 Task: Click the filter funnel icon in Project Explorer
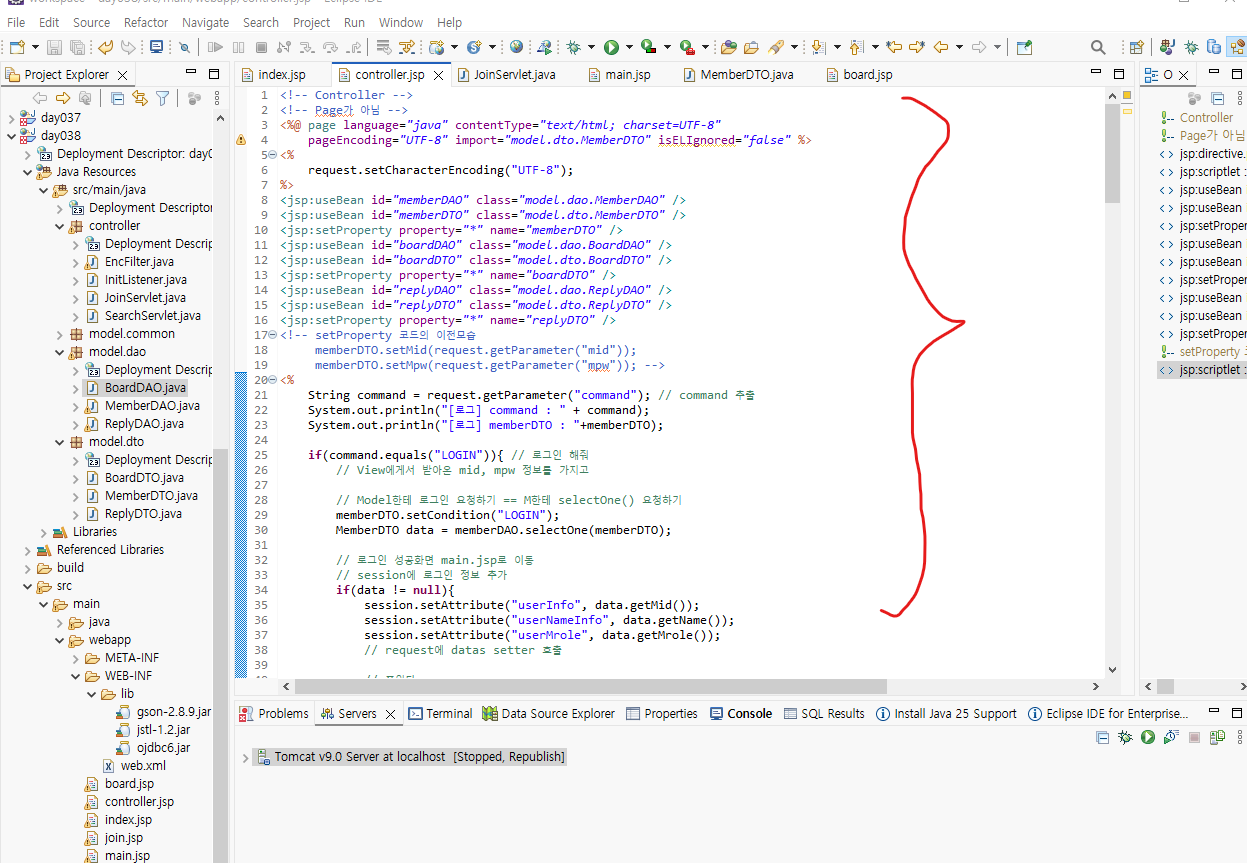tap(162, 98)
